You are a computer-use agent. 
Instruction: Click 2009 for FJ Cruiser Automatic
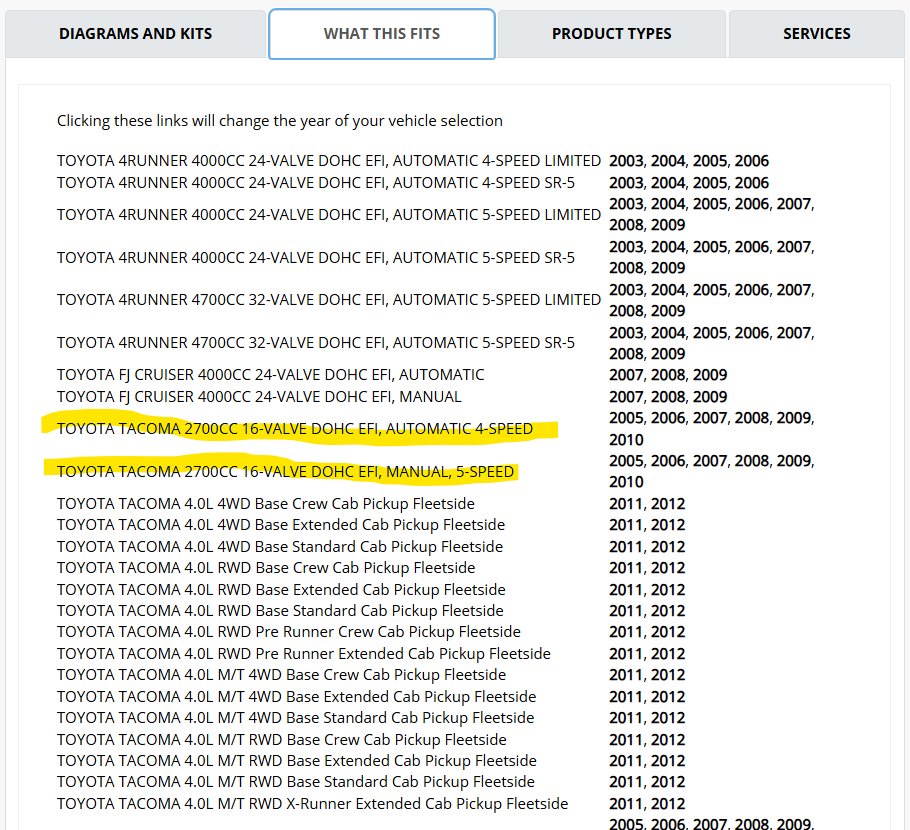click(x=710, y=375)
